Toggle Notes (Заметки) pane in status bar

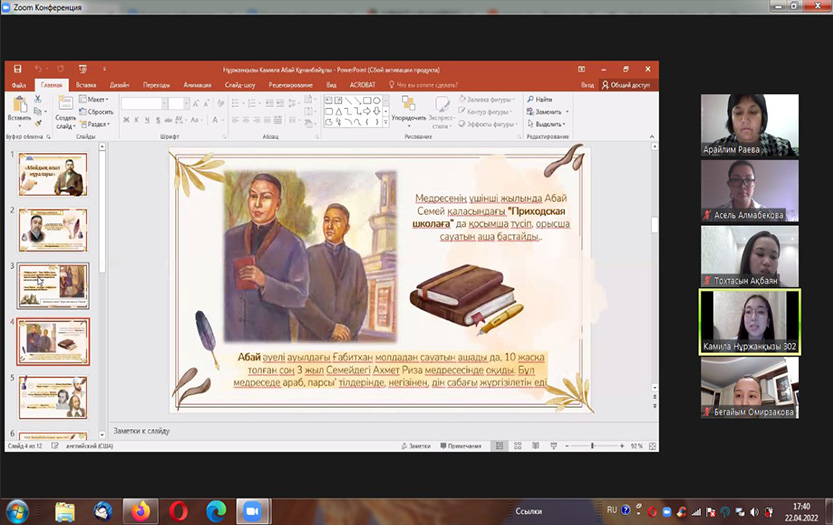pyautogui.click(x=416, y=446)
